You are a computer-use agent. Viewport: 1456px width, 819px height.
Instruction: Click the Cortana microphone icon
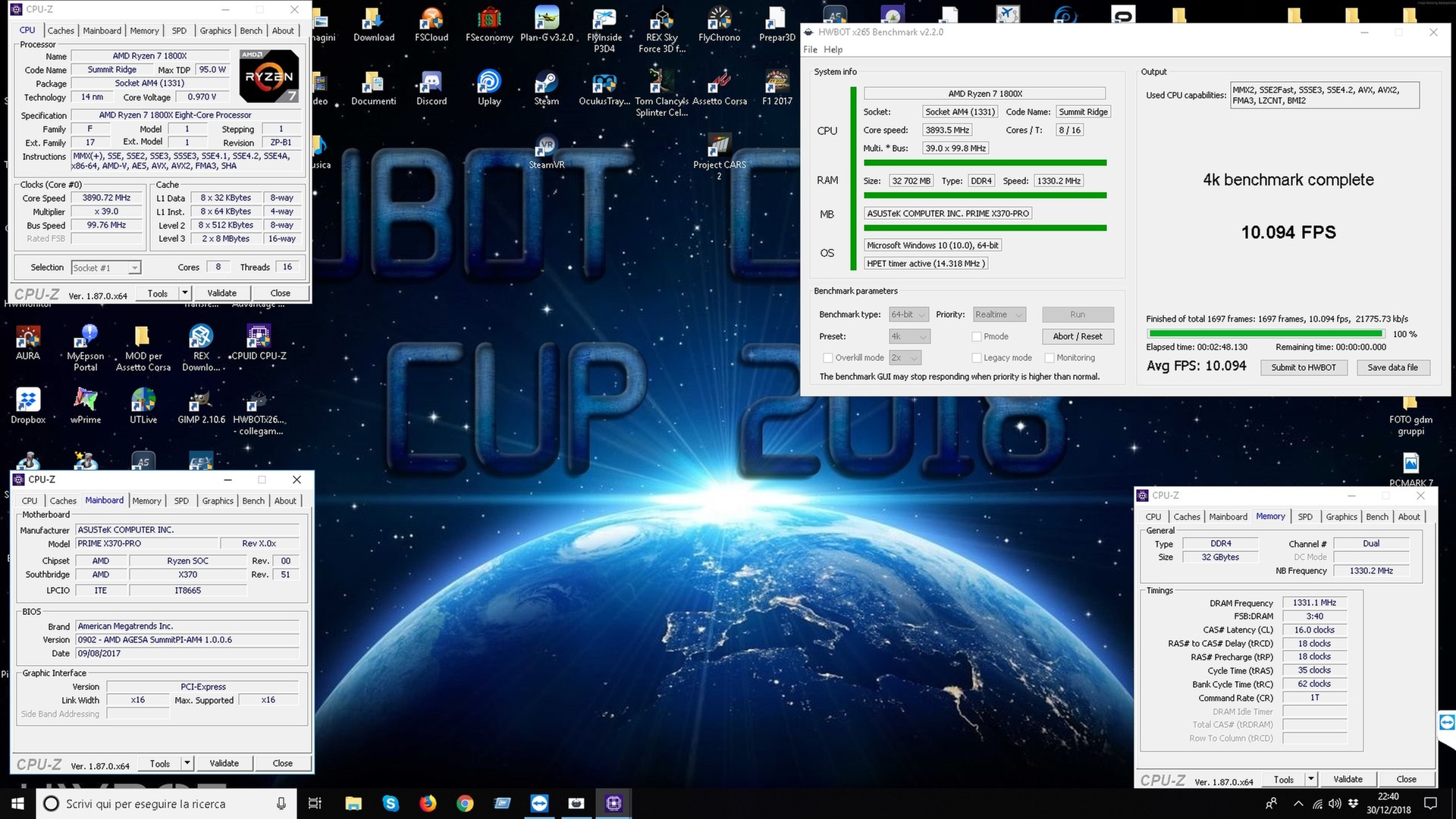click(281, 803)
